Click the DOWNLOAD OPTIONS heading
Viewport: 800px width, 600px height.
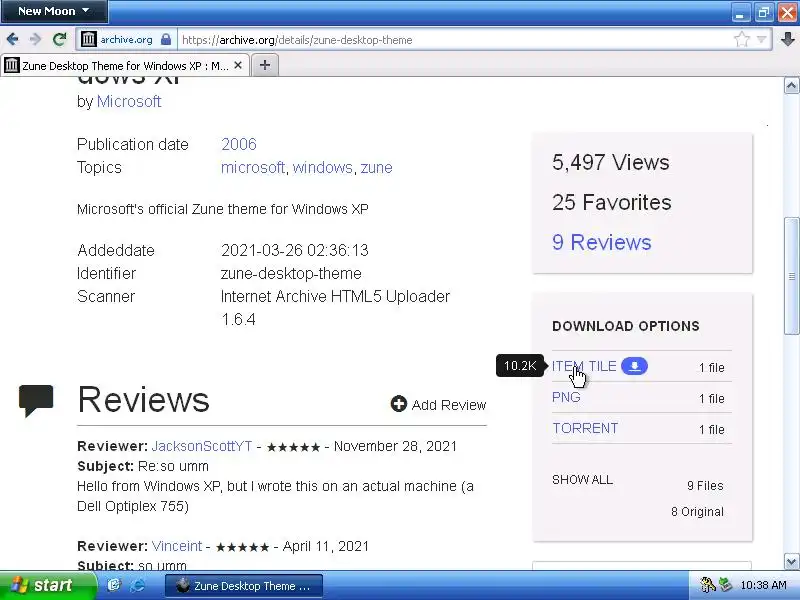coord(626,326)
